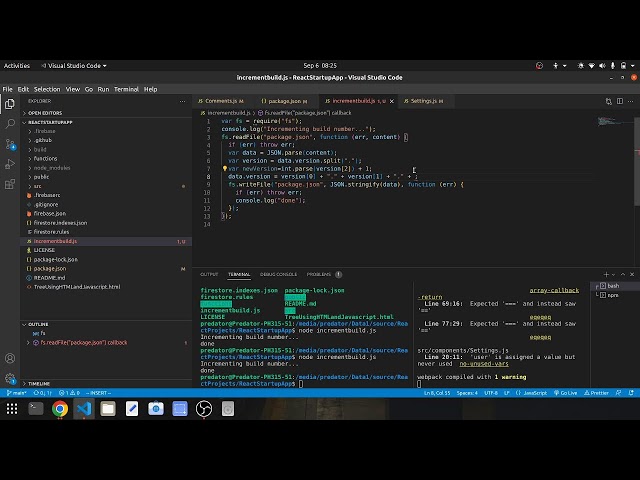Switch to package.json editor tab

286,101
